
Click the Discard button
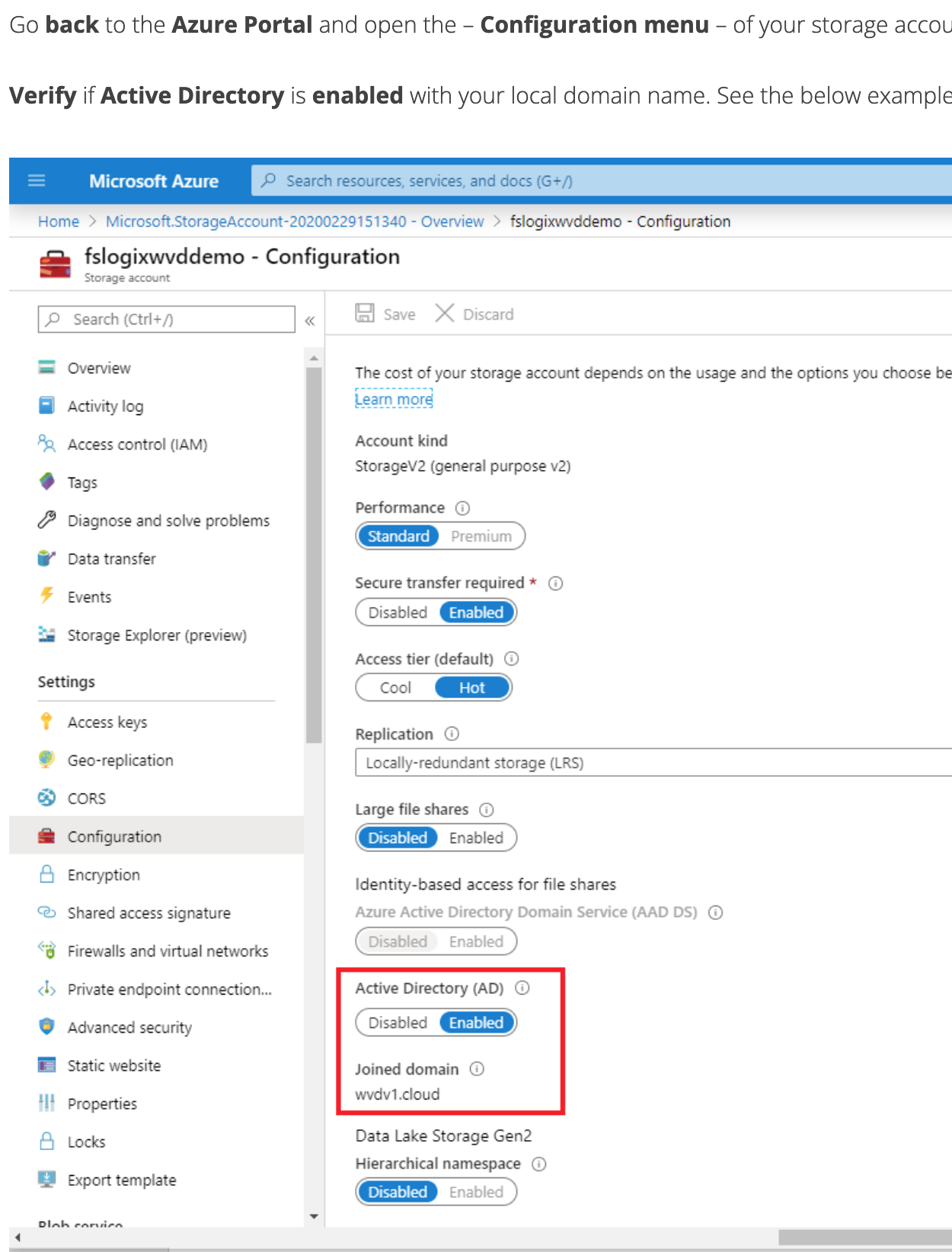474,314
